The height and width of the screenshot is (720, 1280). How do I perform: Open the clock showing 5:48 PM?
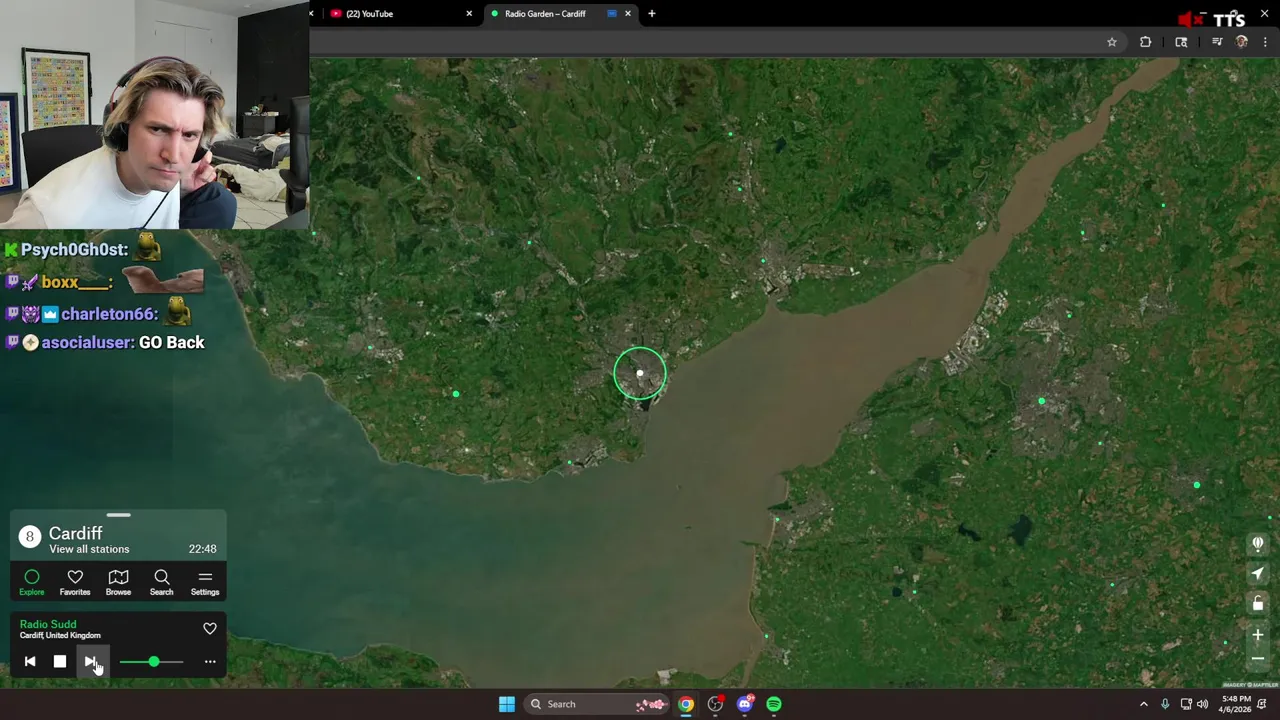(x=1236, y=704)
